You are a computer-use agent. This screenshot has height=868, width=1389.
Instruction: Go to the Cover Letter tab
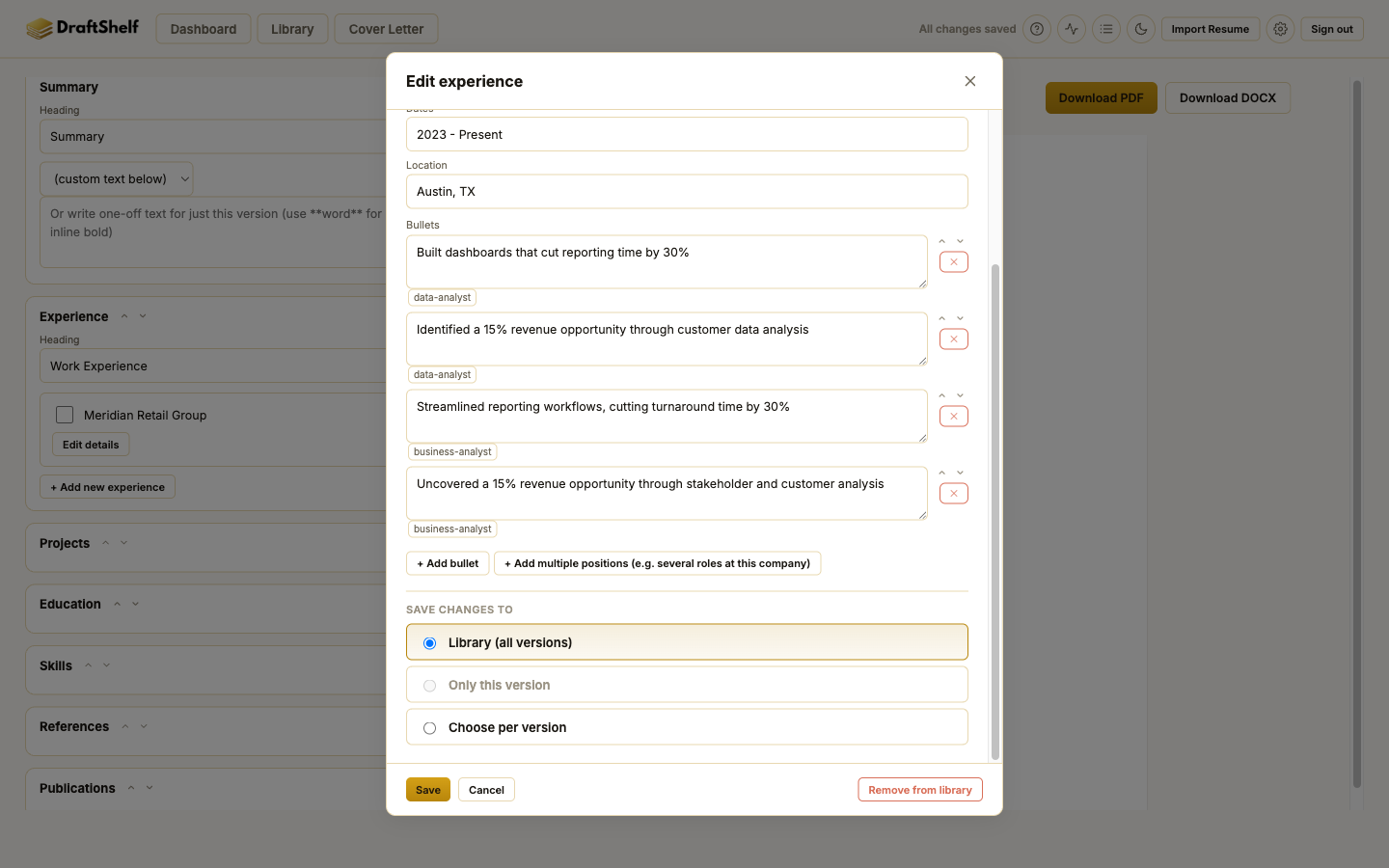[x=386, y=29]
